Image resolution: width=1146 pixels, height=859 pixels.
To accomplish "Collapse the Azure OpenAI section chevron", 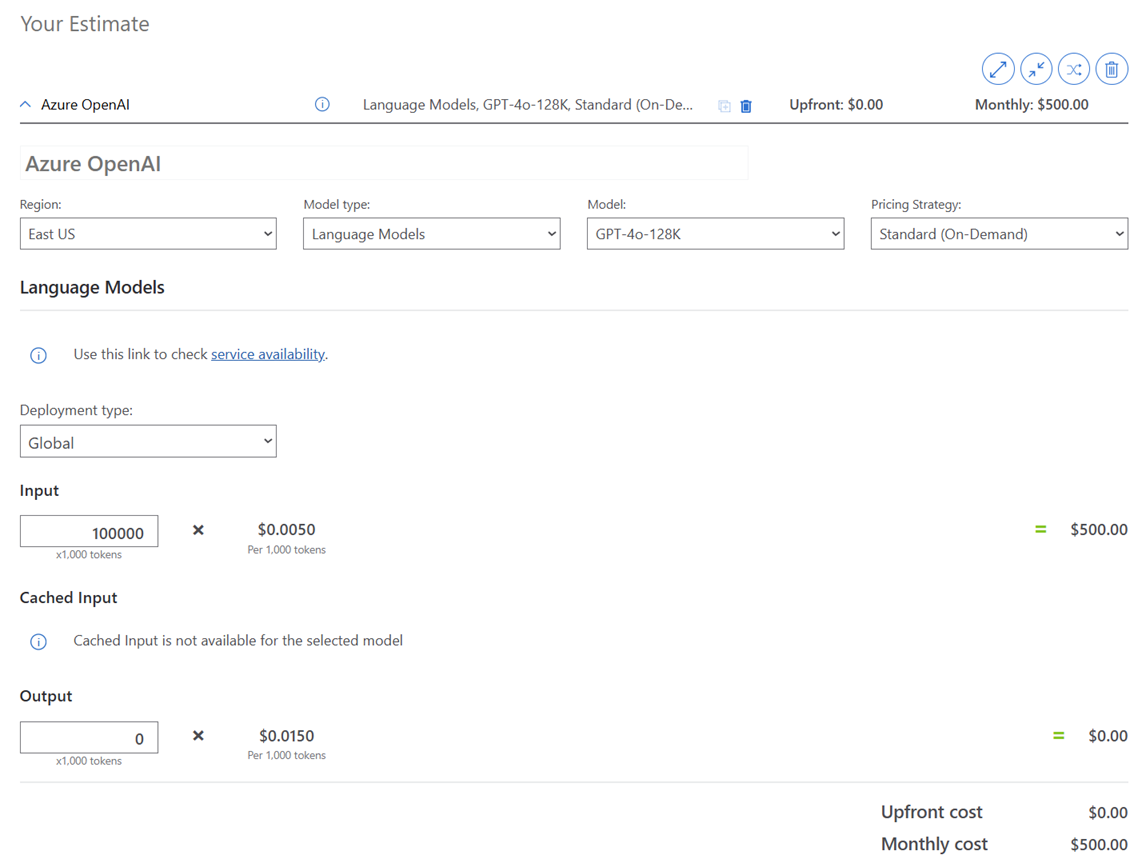I will pyautogui.click(x=26, y=104).
